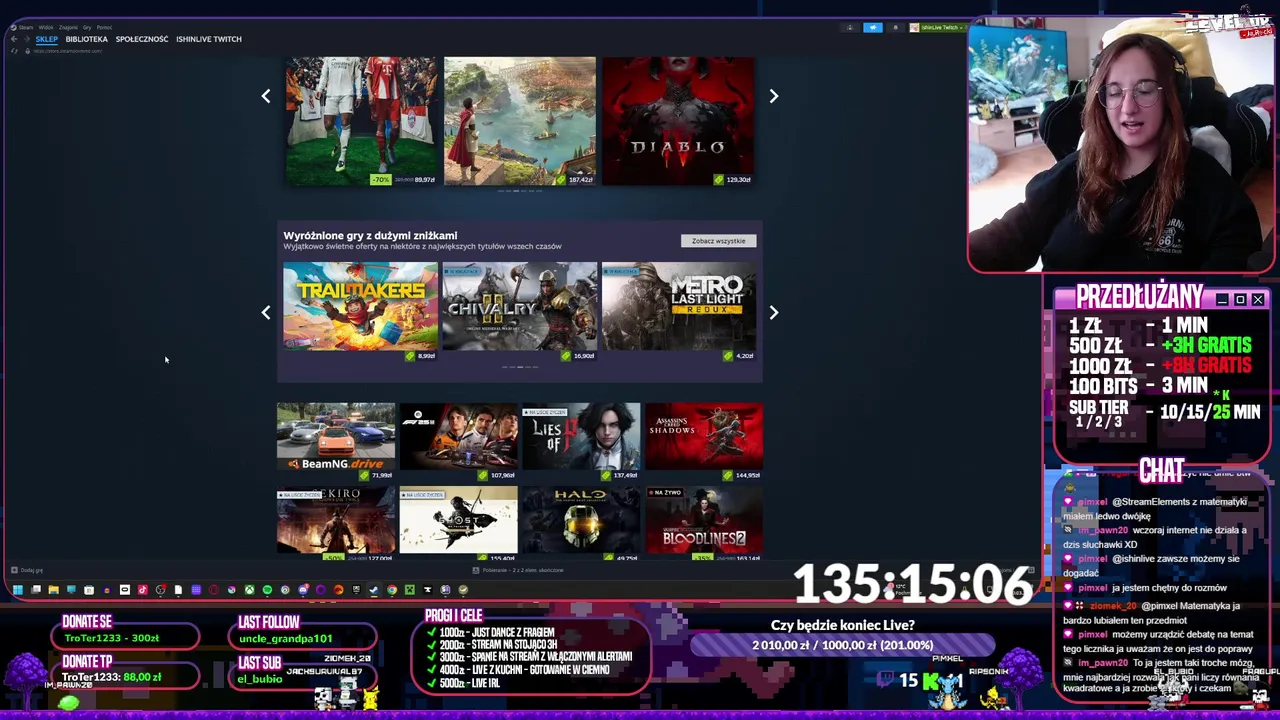Screen dimensions: 1280x720
Task: Open the ISHINLIVE TWITCH profile tab
Action: pyautogui.click(x=209, y=39)
